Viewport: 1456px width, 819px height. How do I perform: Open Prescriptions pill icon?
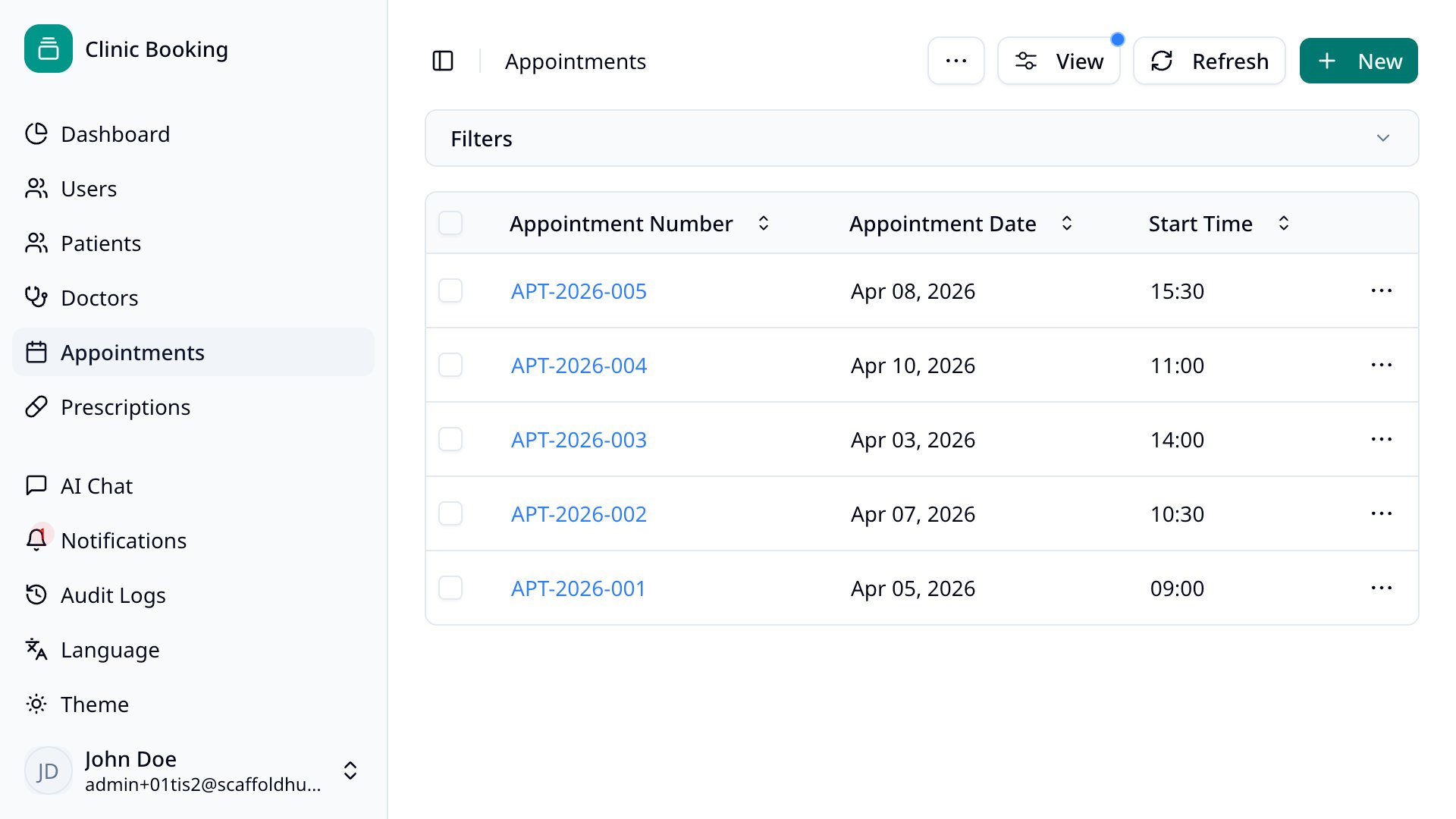click(x=36, y=406)
